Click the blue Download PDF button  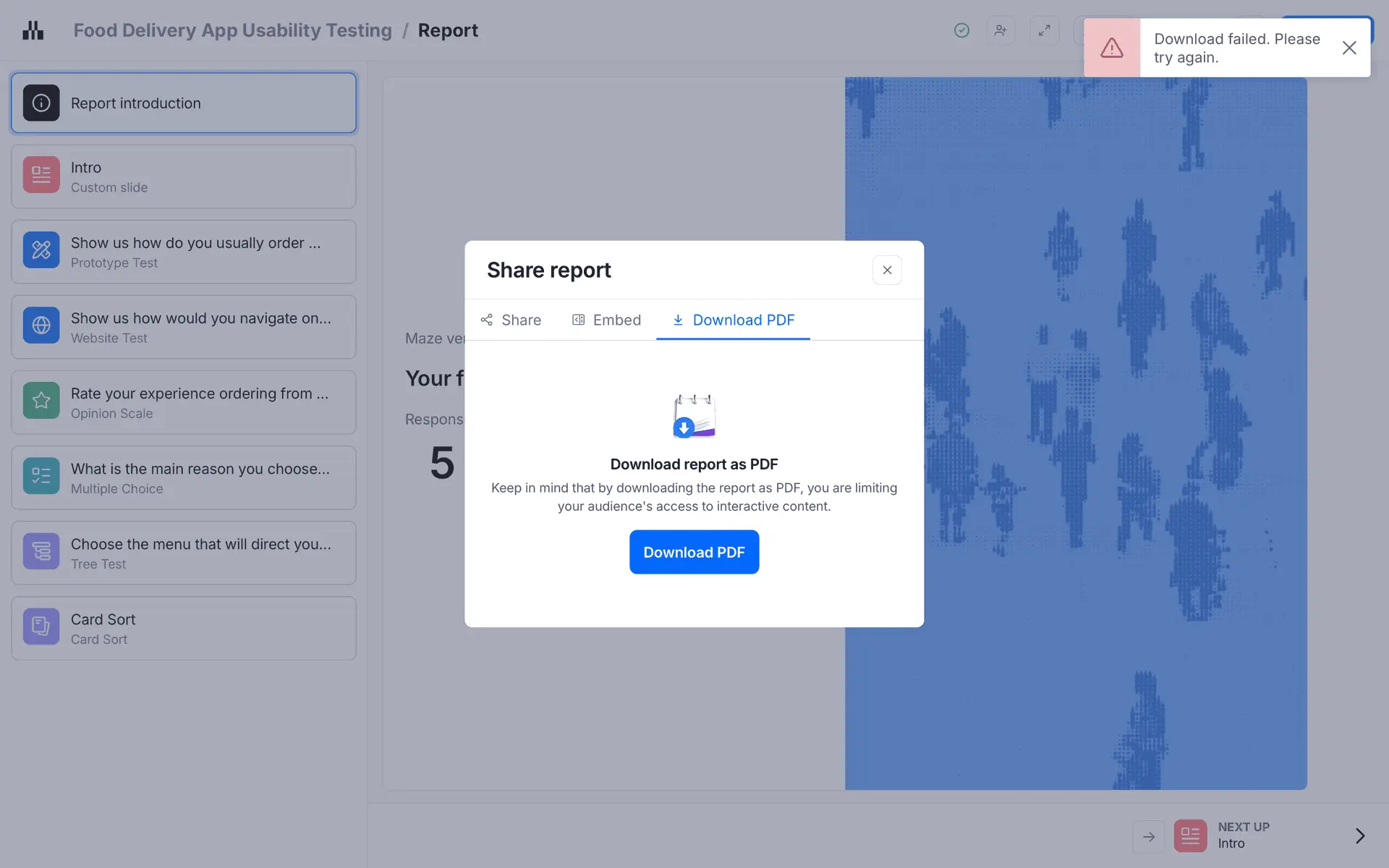(694, 552)
